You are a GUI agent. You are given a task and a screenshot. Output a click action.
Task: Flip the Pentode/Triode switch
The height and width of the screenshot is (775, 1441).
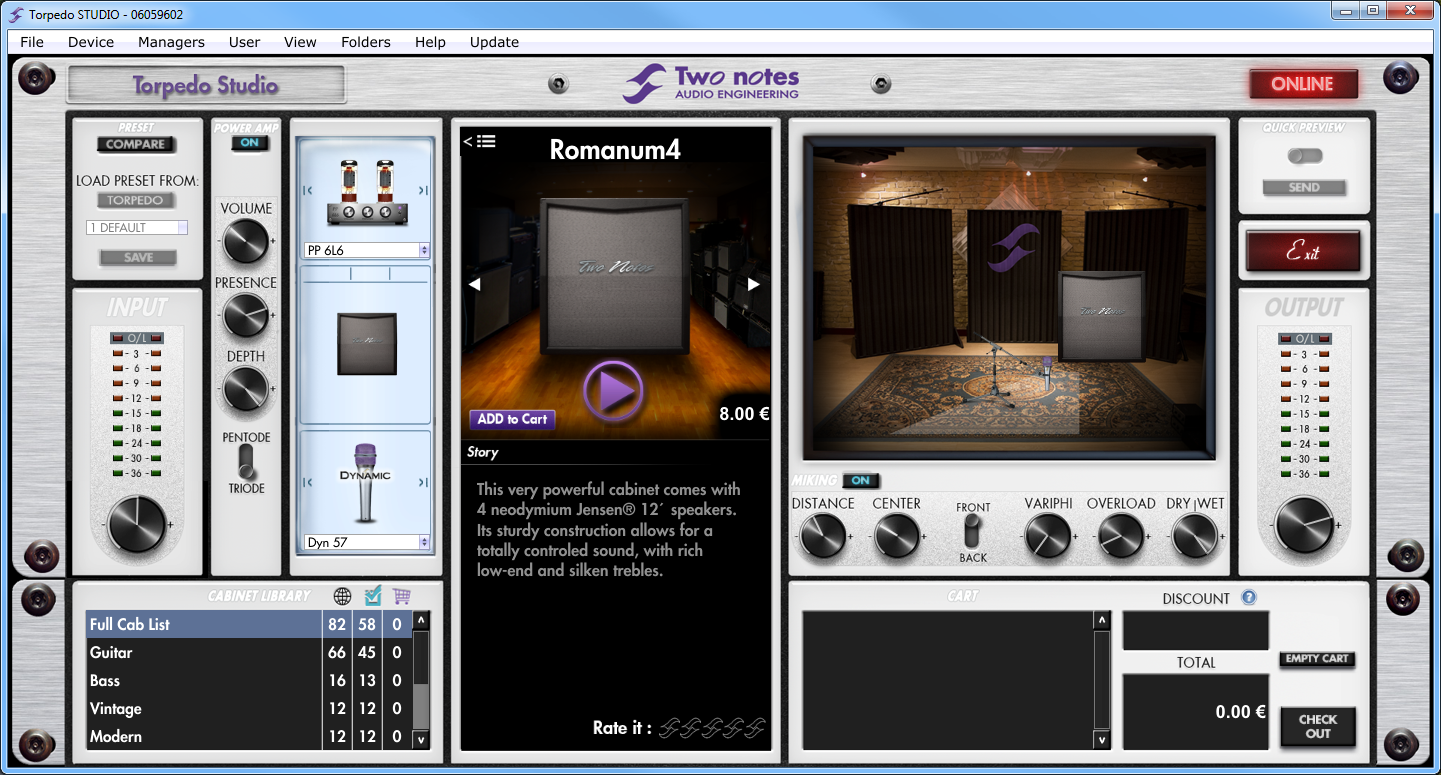tap(245, 462)
